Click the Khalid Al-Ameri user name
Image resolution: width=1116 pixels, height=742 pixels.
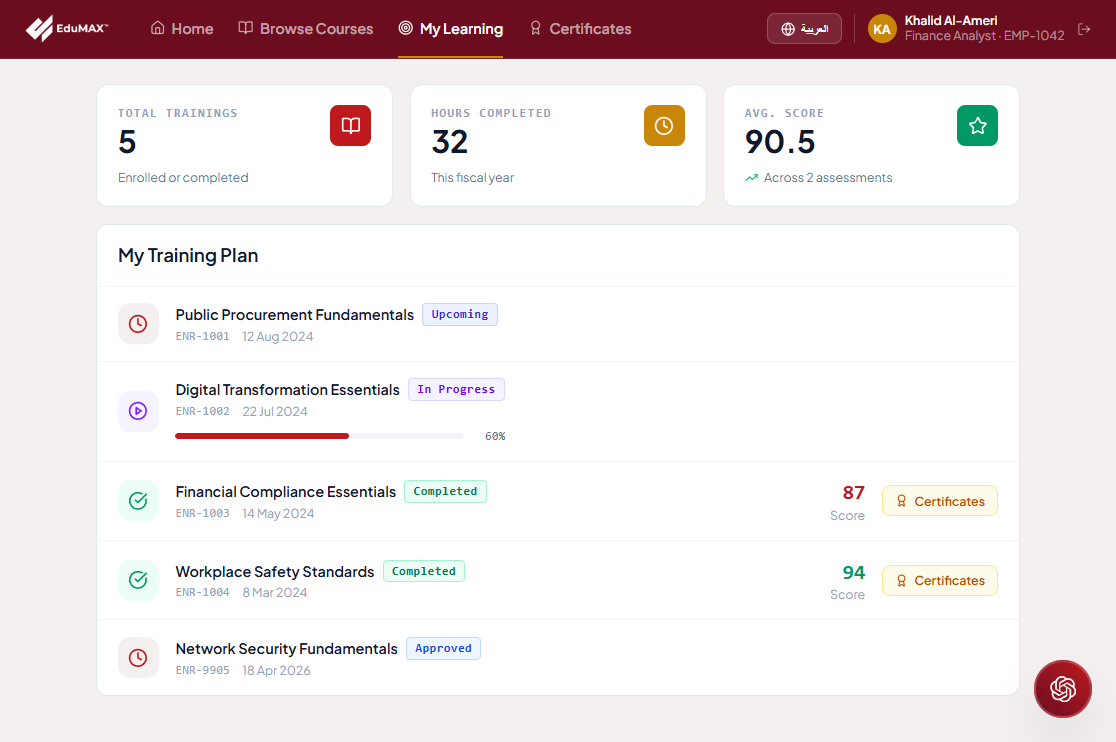(x=951, y=21)
